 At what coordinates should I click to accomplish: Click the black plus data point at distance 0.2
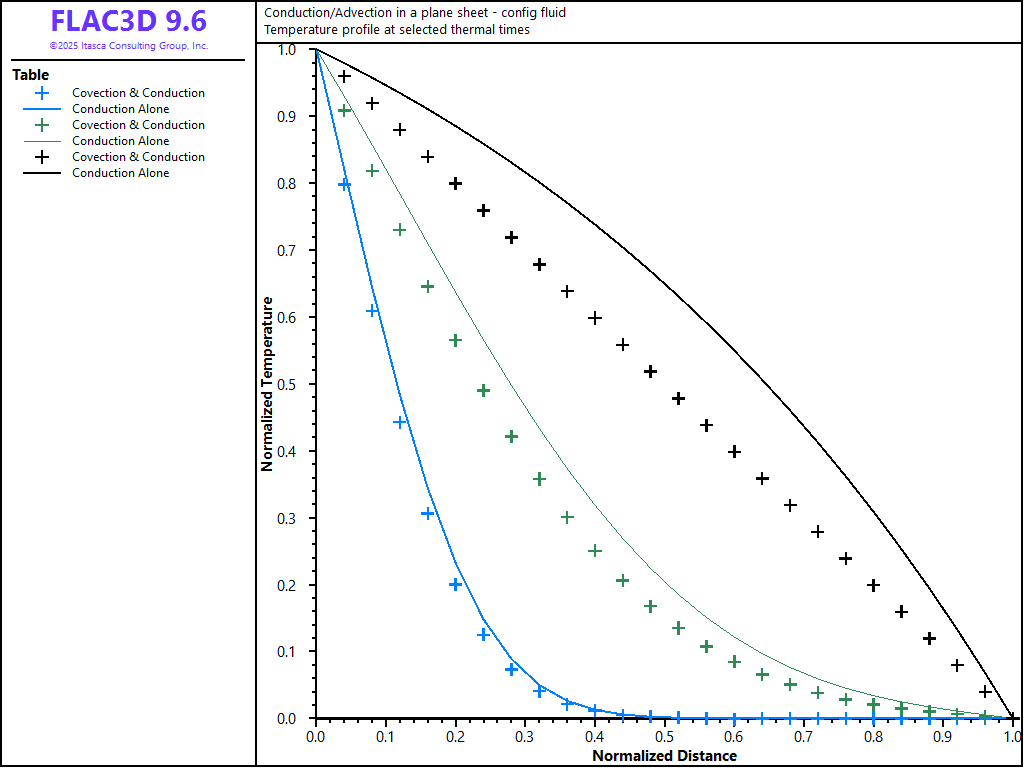[x=456, y=183]
